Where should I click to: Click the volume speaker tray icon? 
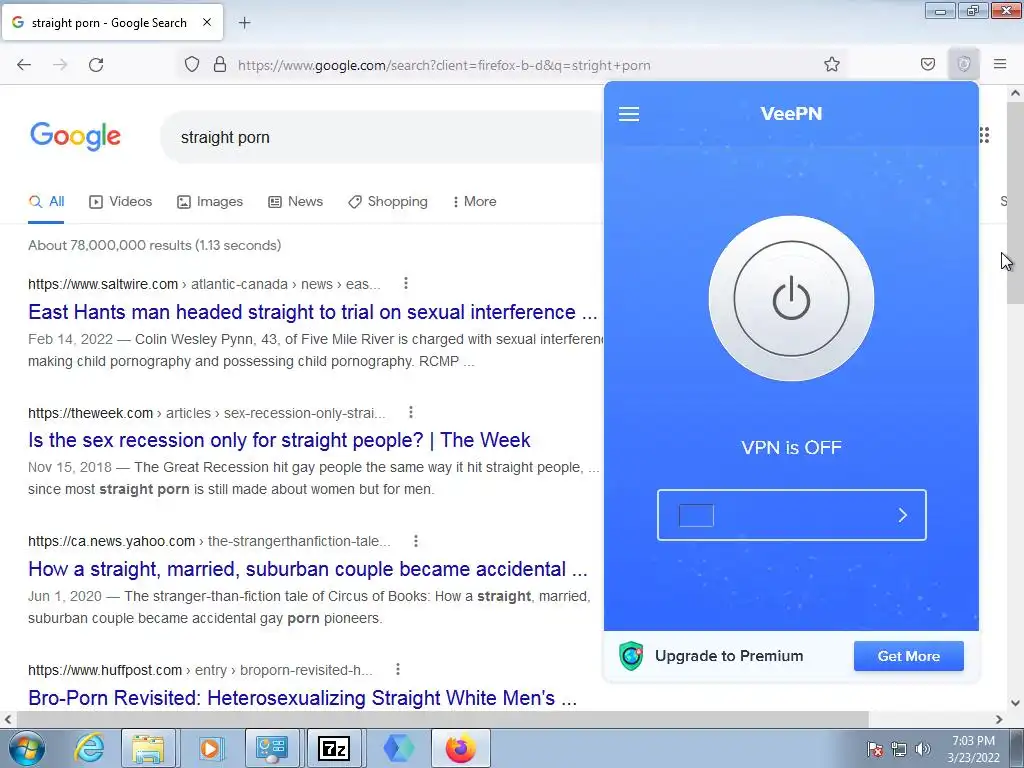pyautogui.click(x=922, y=749)
